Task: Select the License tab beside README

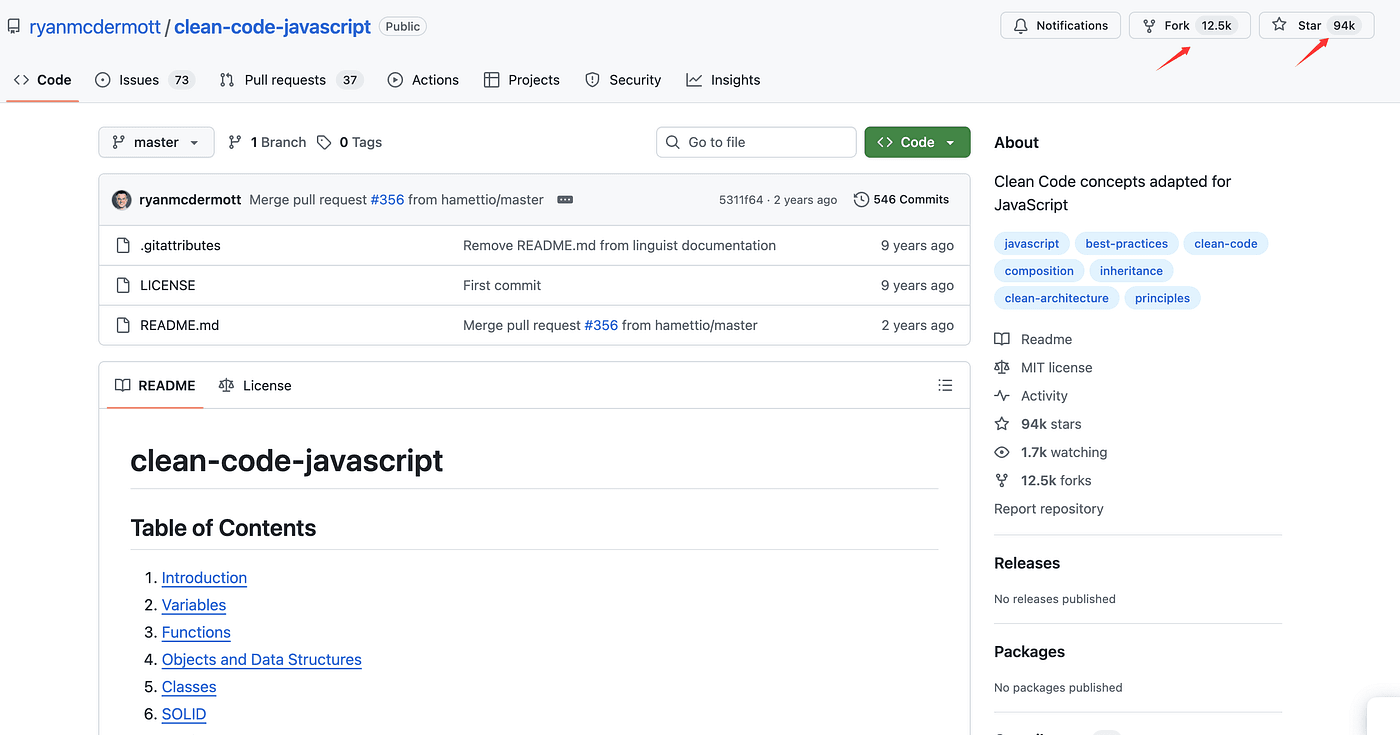Action: [x=255, y=385]
